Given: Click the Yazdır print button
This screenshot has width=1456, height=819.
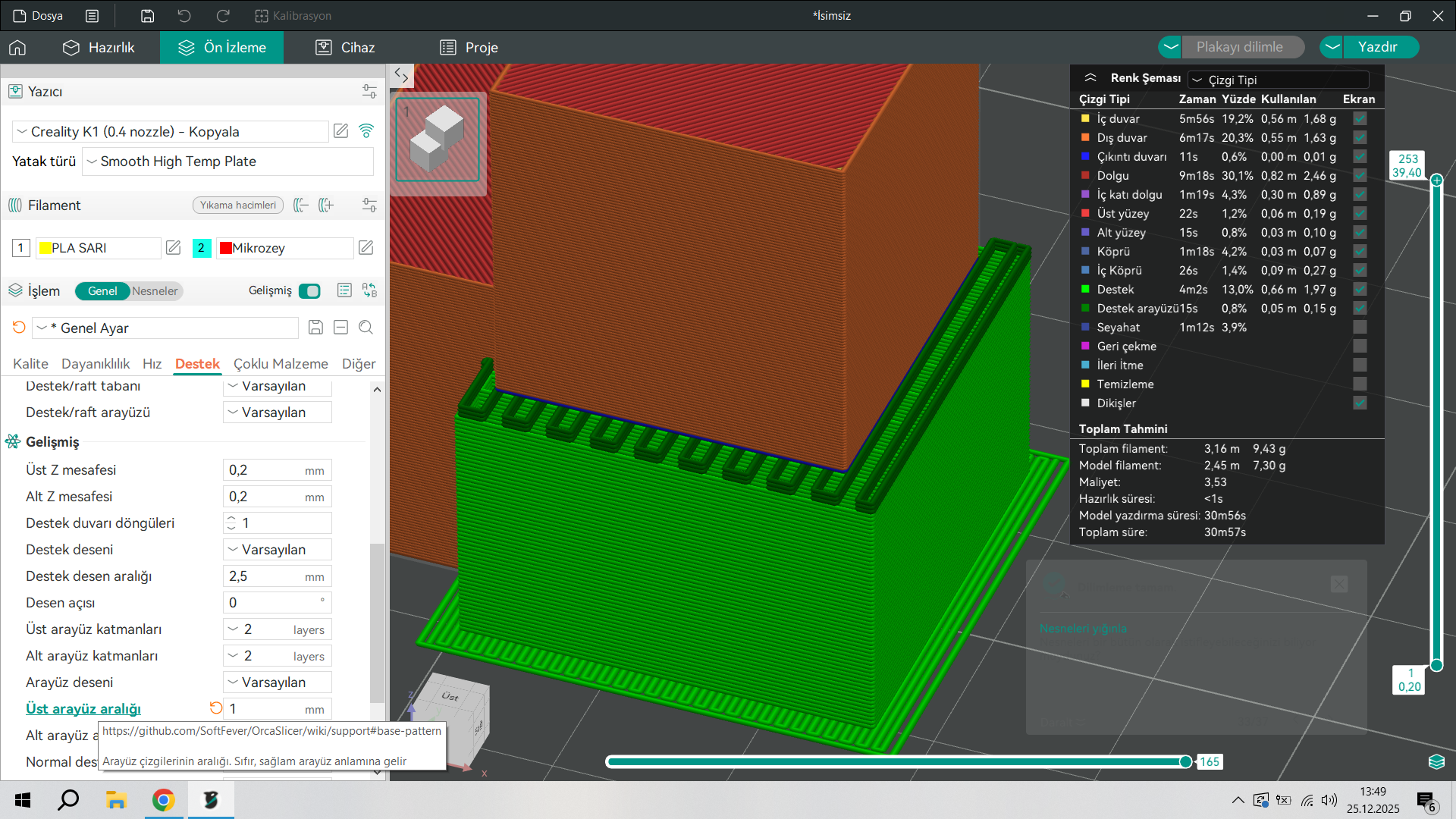Looking at the screenshot, I should [1377, 47].
